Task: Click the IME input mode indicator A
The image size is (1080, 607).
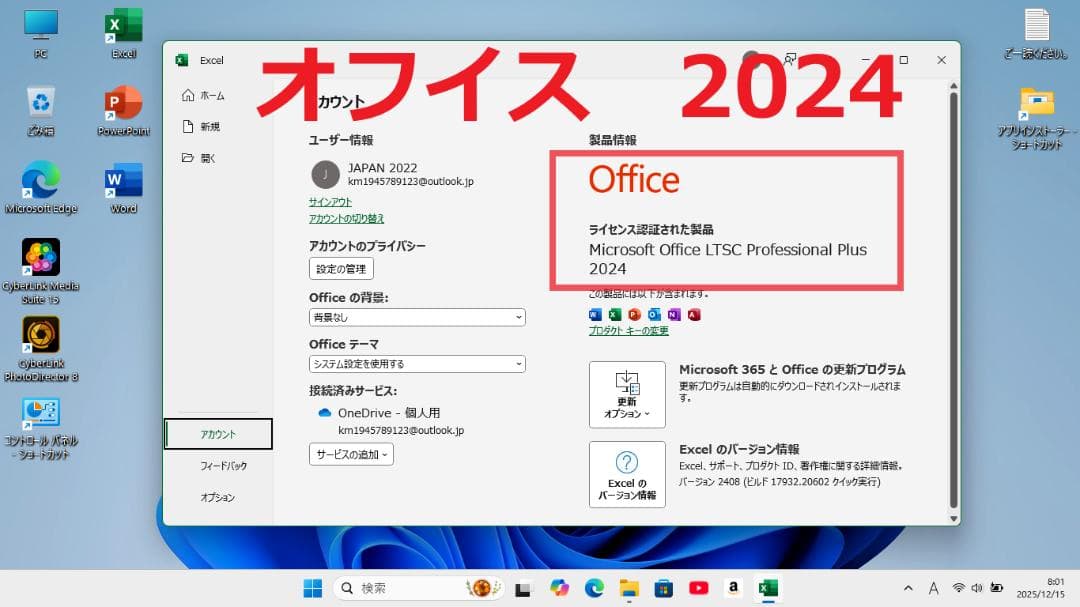Action: [x=933, y=588]
